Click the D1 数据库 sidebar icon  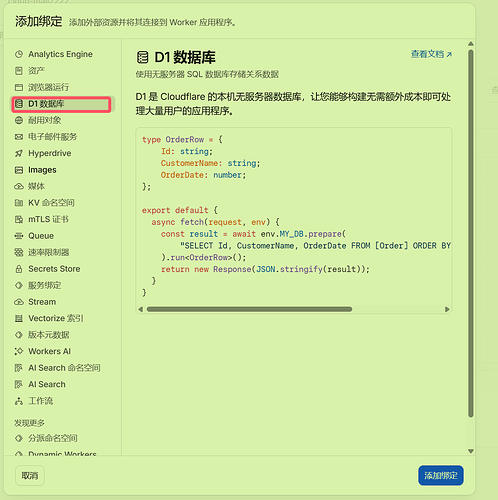pos(19,104)
